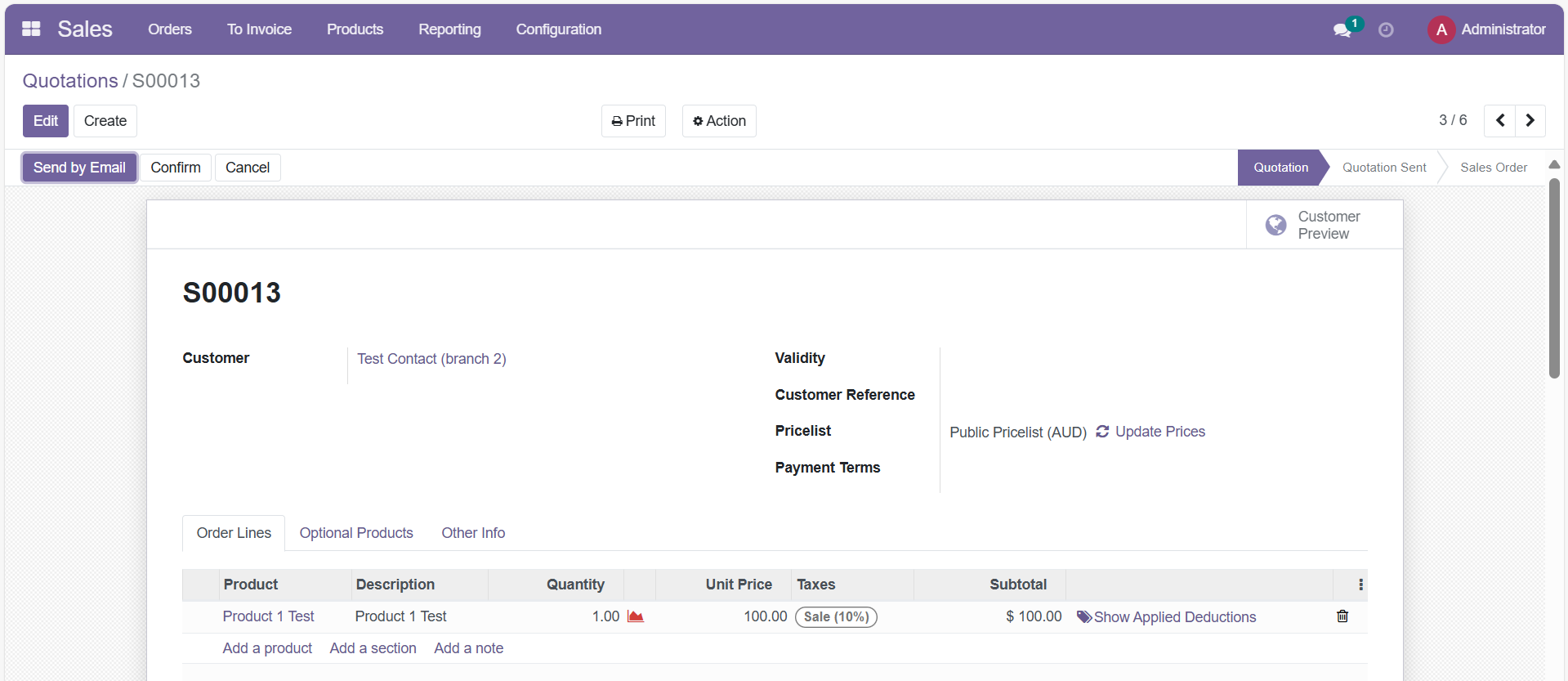The image size is (1568, 681).
Task: Open the To Invoice menu
Action: (259, 29)
